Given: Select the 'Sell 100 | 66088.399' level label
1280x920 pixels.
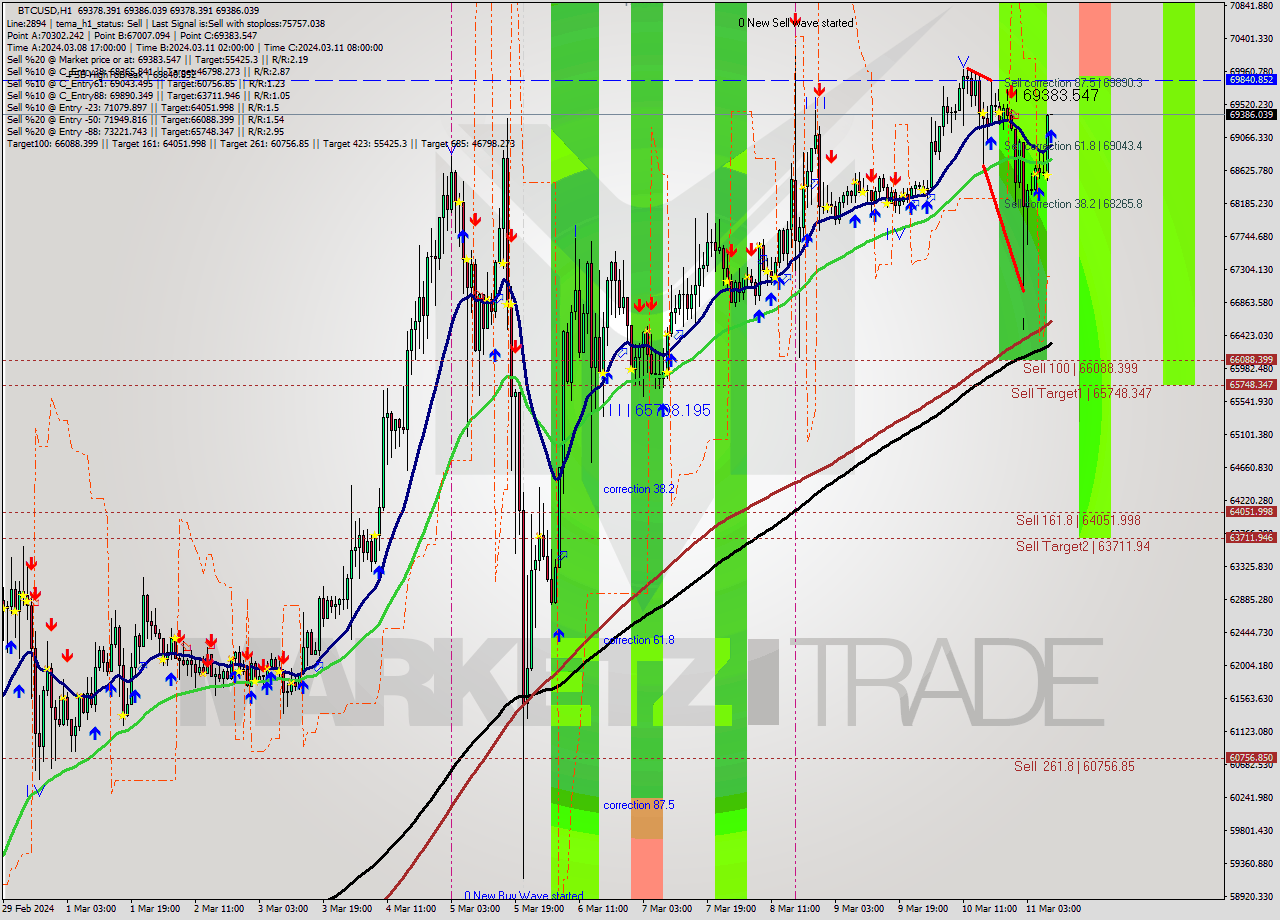Looking at the screenshot, I should coord(1080,369).
